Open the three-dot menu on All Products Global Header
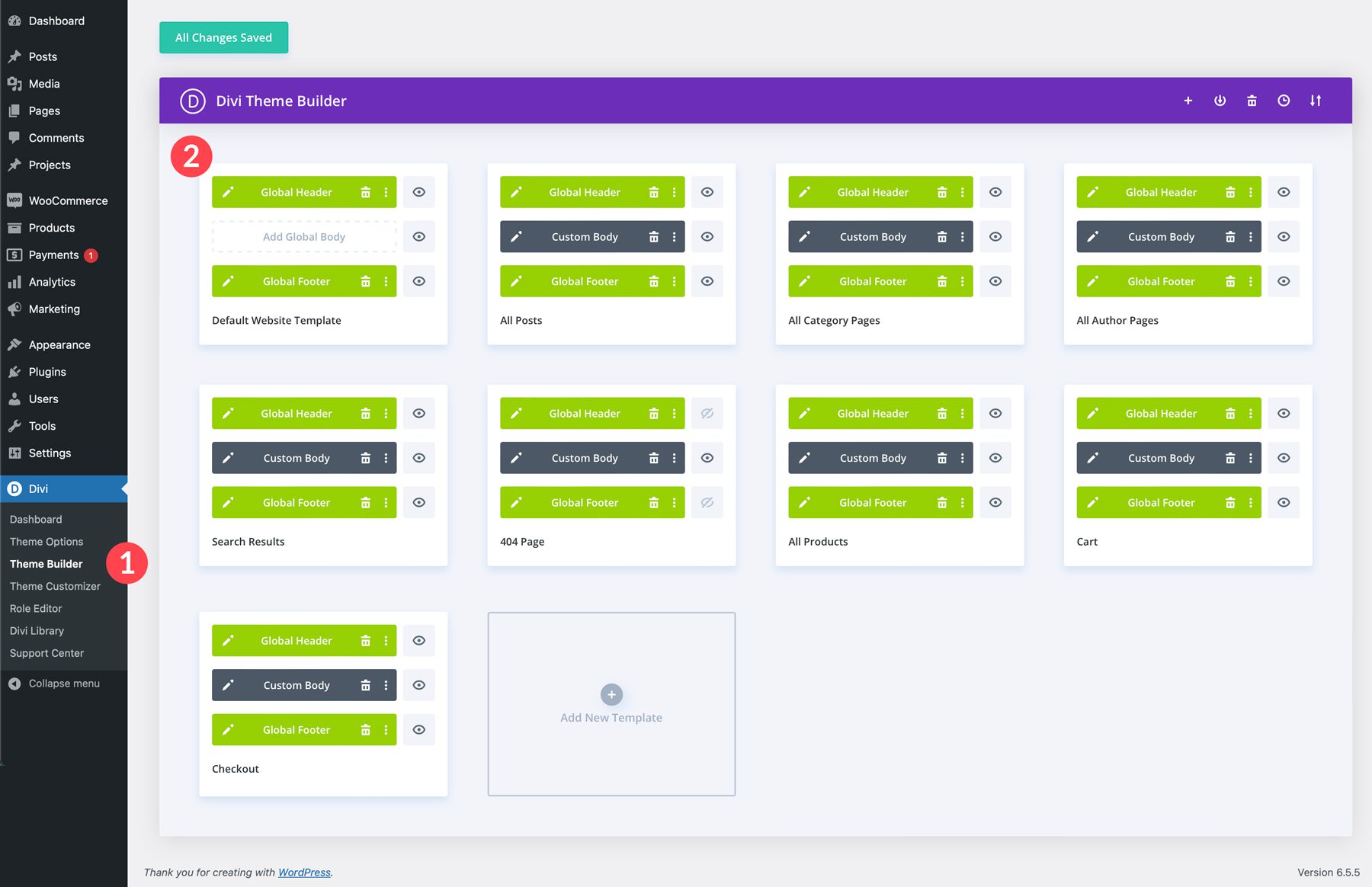The height and width of the screenshot is (887, 1372). click(961, 412)
